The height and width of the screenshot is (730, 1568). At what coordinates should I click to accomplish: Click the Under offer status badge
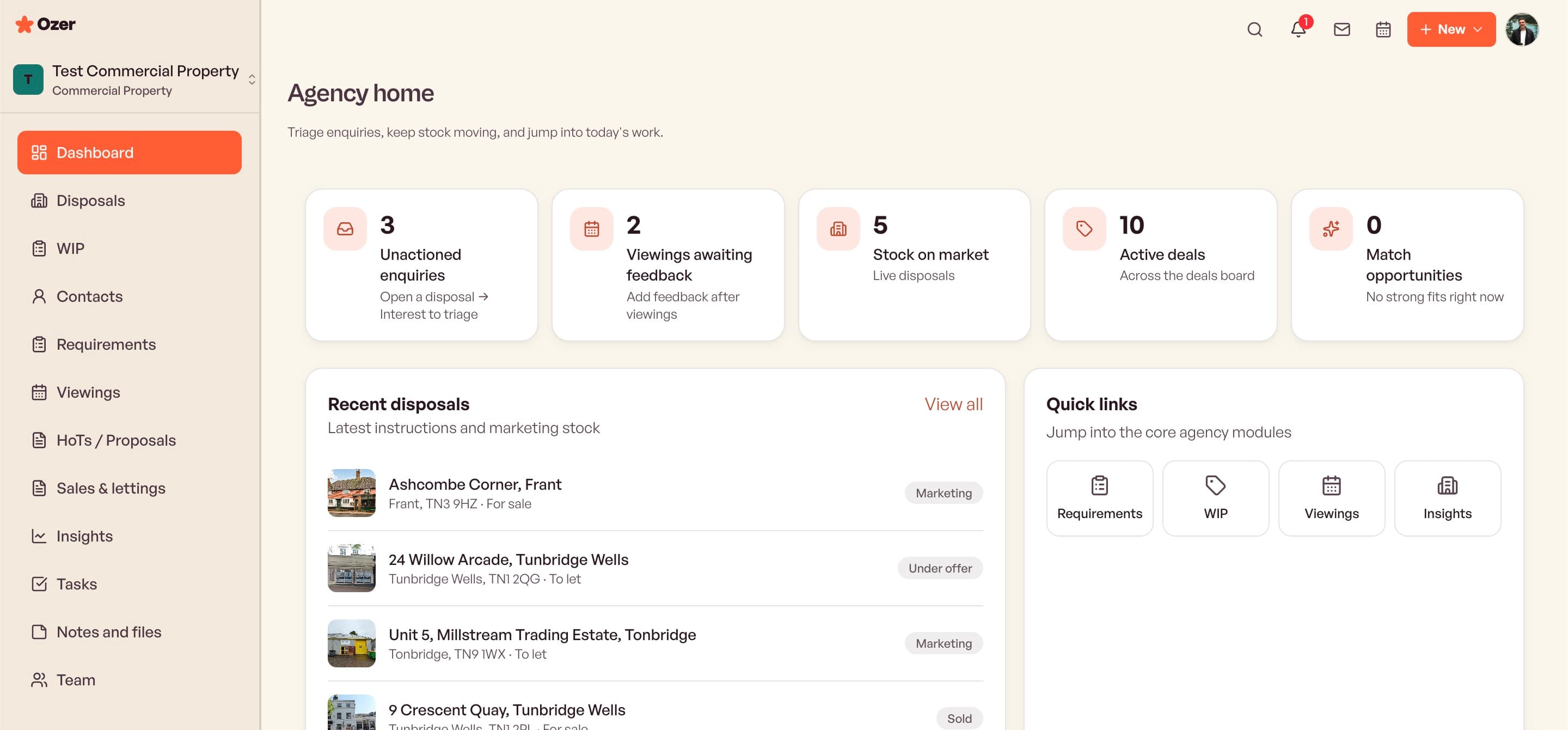[940, 569]
